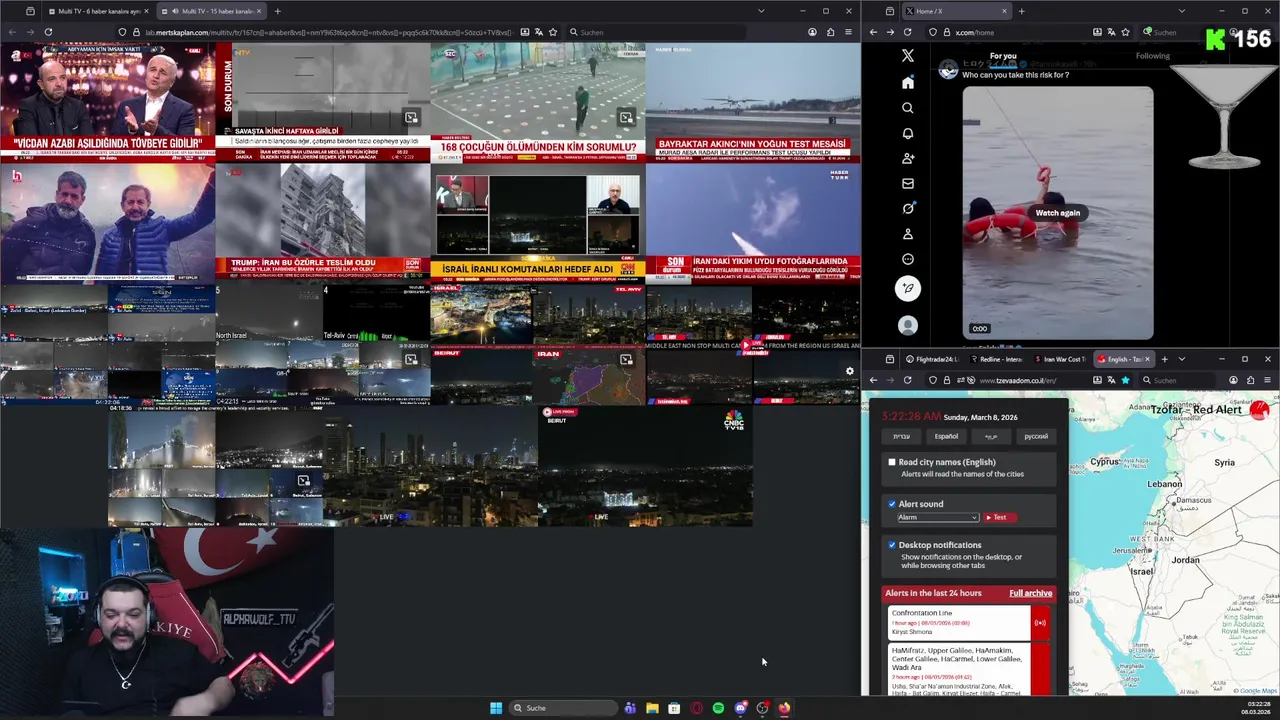This screenshot has height=720, width=1280.
Task: Click translate icon in X address bar
Action: coord(1113,32)
